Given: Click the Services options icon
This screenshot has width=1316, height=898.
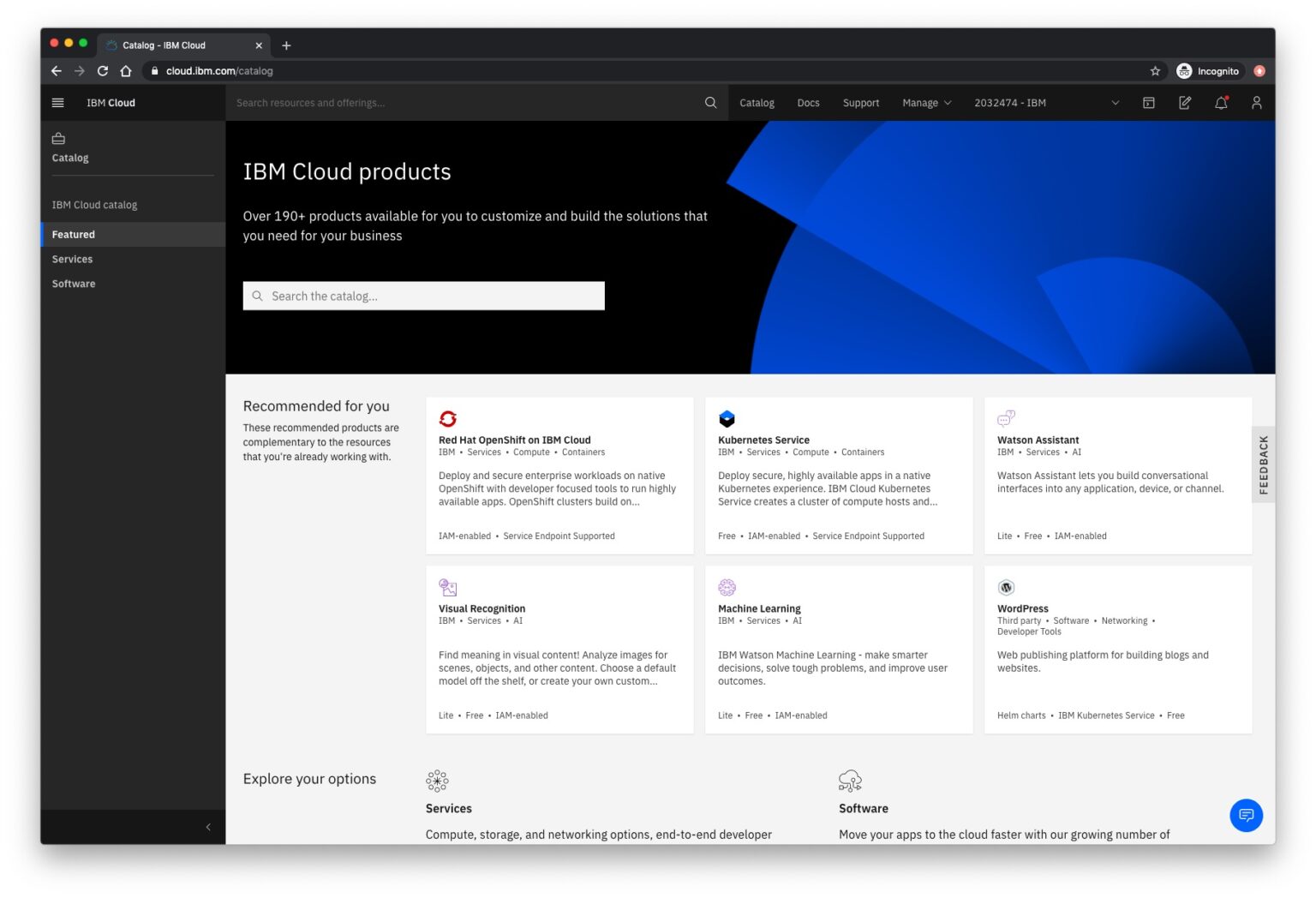Looking at the screenshot, I should (x=437, y=781).
